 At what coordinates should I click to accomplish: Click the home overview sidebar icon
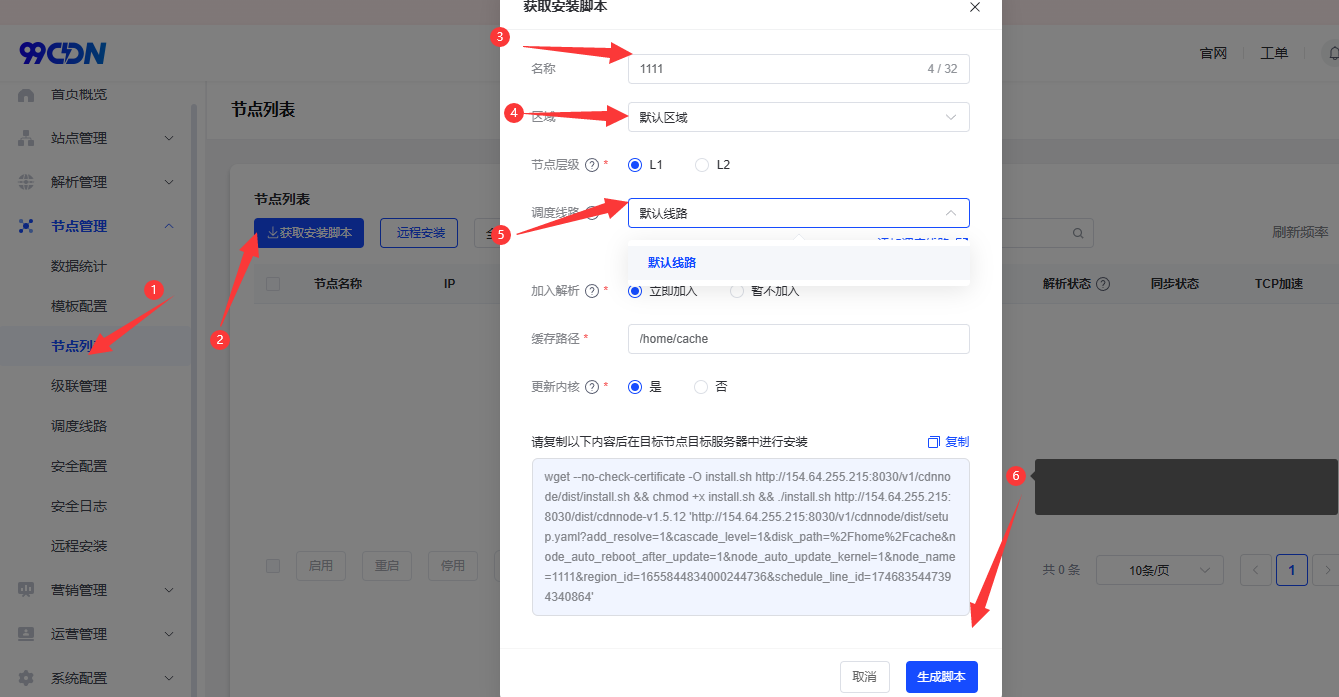pos(26,95)
